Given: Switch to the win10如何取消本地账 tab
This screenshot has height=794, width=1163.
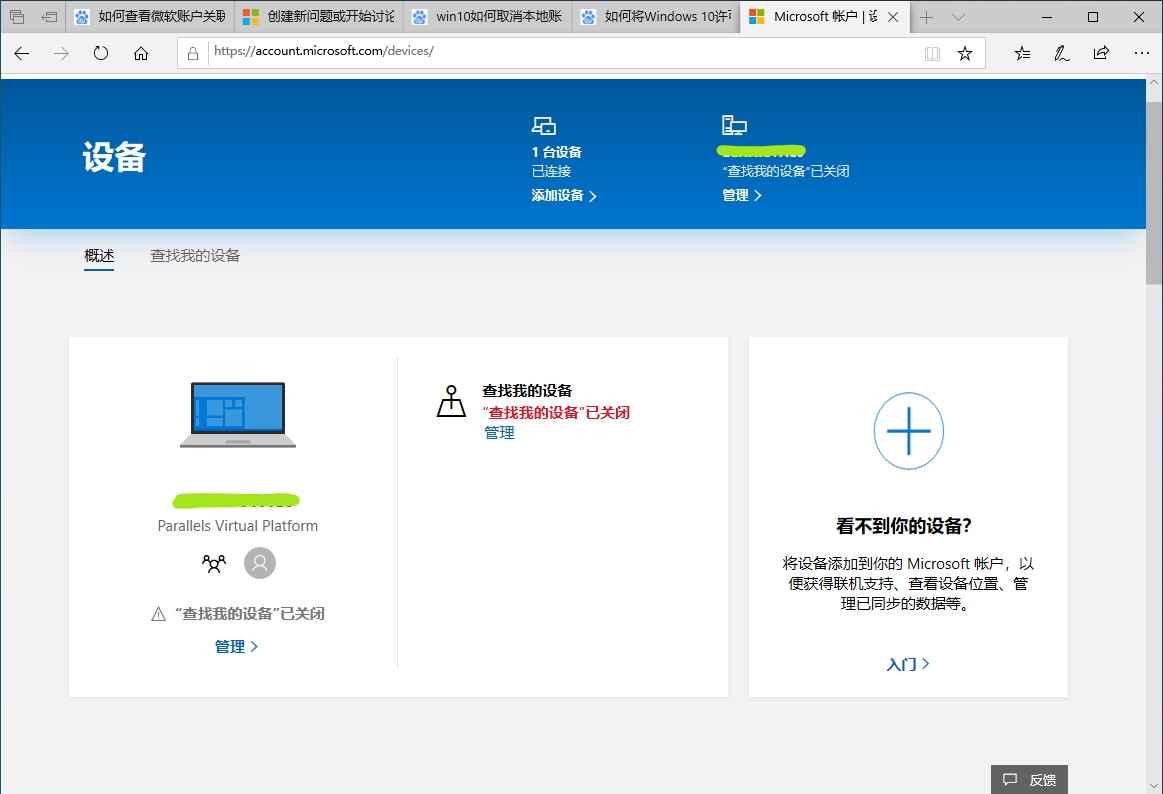Looking at the screenshot, I should tap(488, 16).
